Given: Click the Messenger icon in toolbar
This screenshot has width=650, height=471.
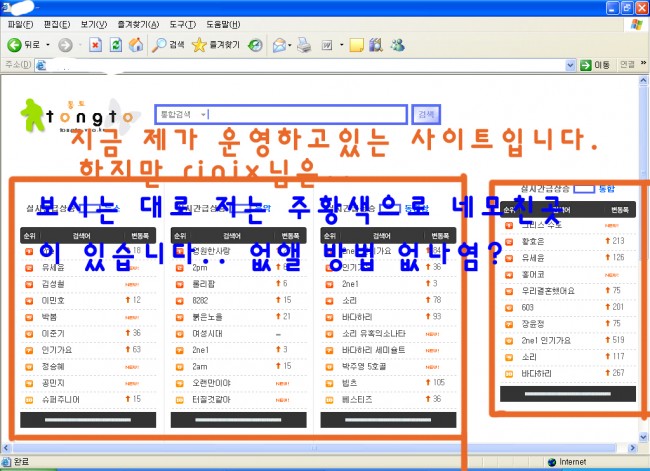Looking at the screenshot, I should tap(397, 45).
